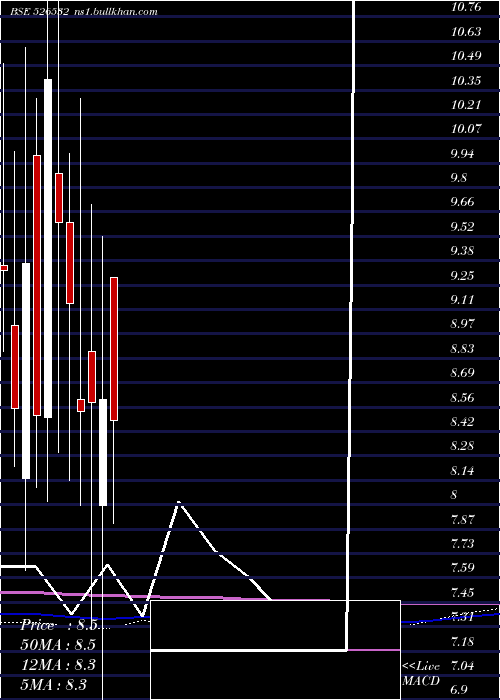
Task: Select the 7.87 price axis label
Action: point(462,519)
